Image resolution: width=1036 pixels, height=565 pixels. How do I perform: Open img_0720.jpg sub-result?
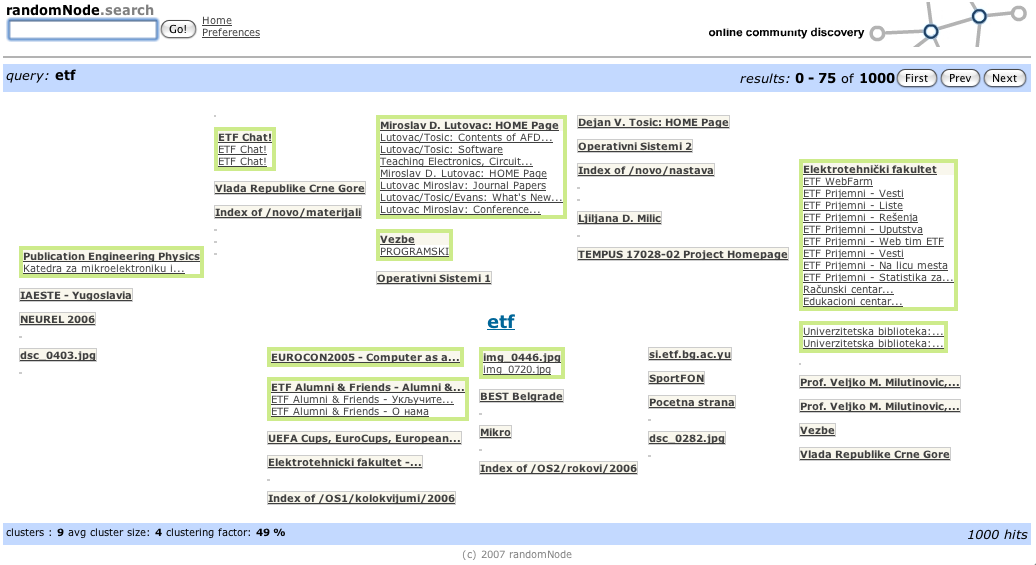[x=517, y=369]
